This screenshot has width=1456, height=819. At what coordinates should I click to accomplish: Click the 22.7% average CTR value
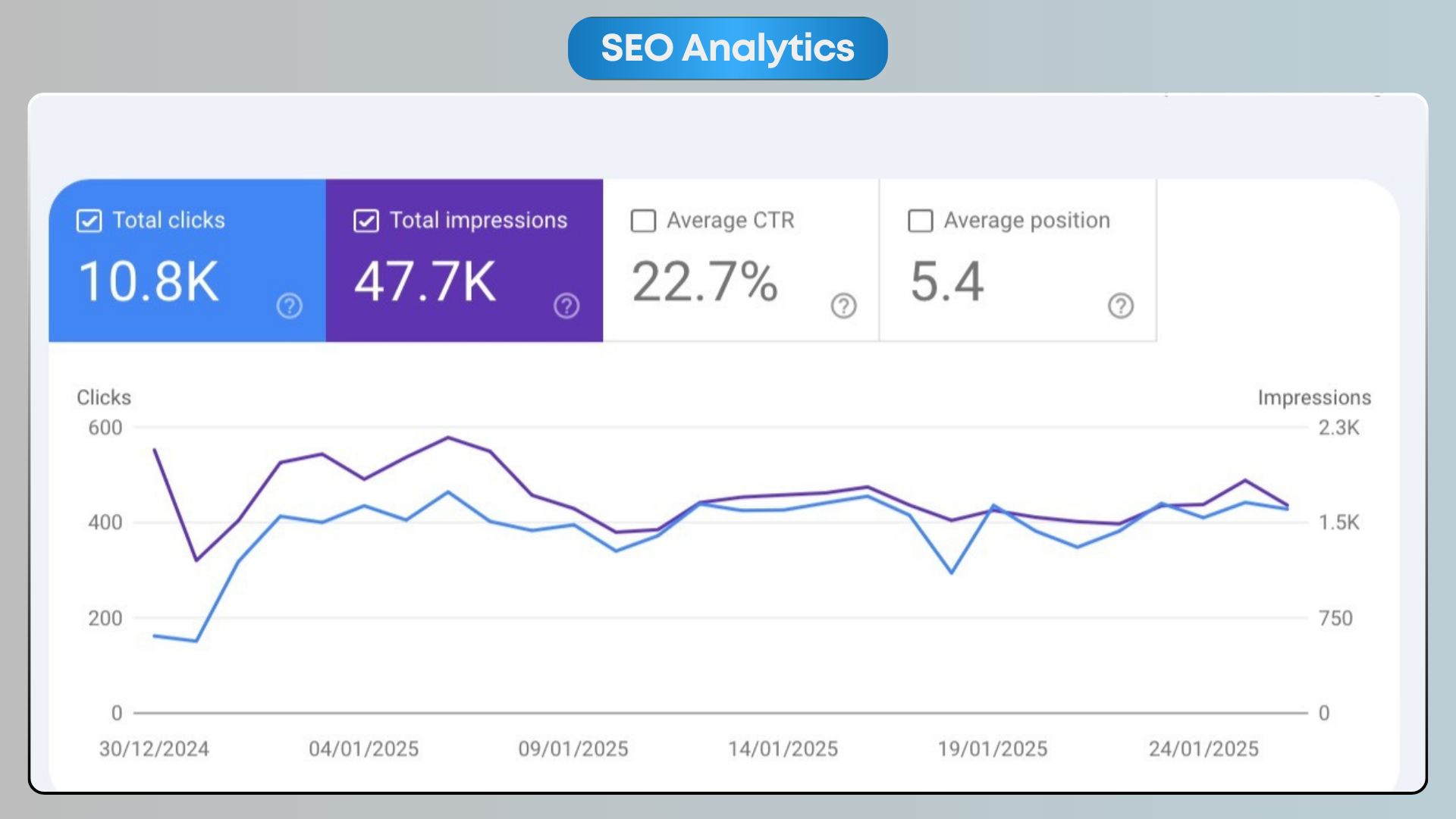pos(704,282)
